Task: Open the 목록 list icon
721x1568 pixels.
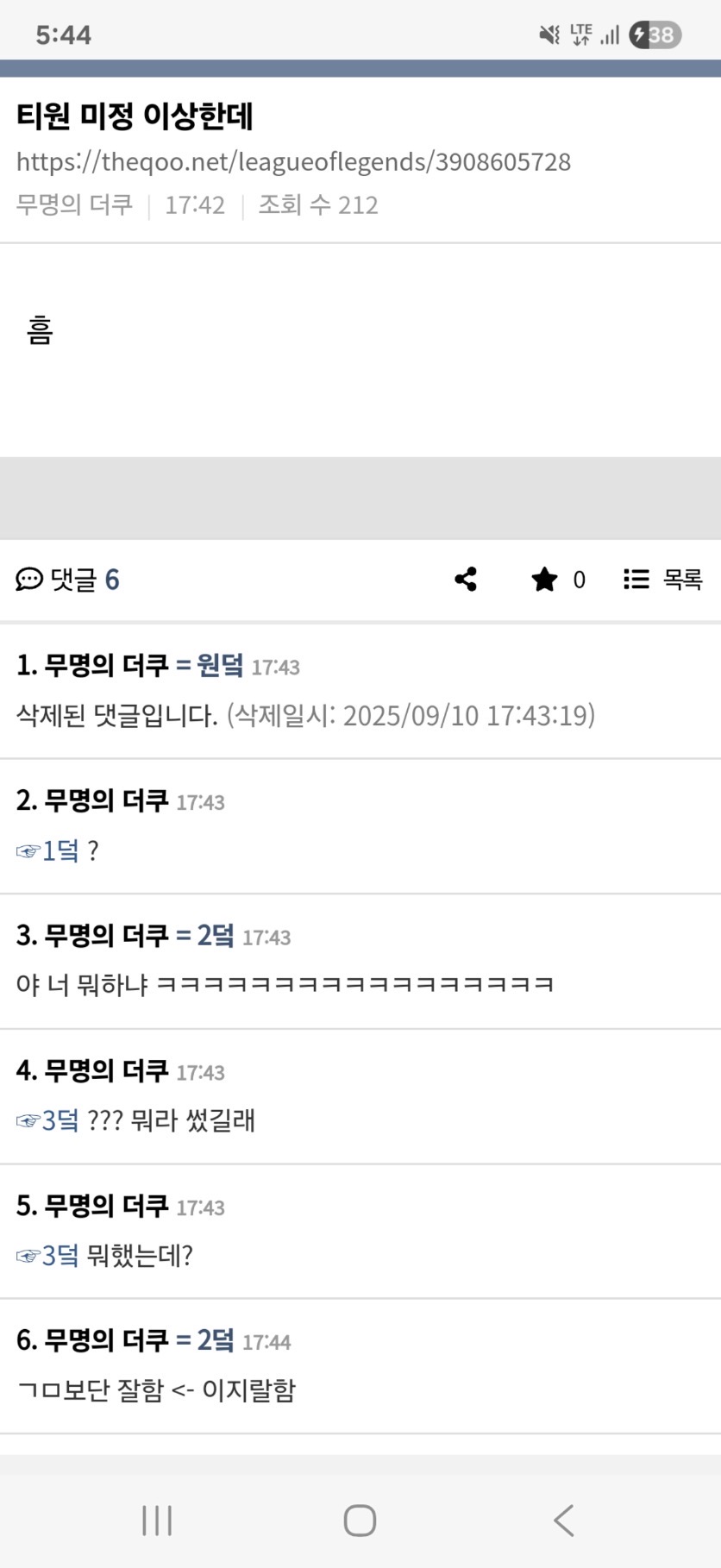Action: click(x=636, y=580)
